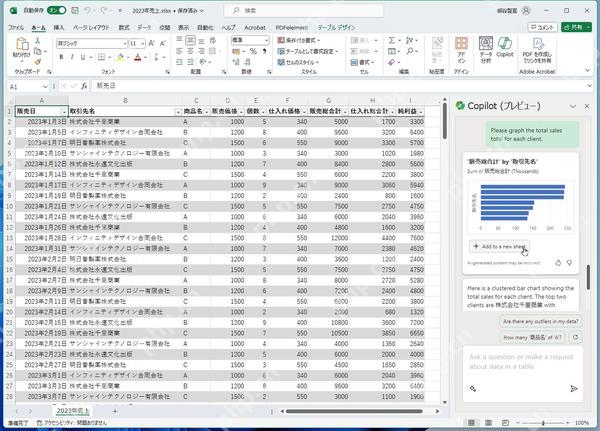Apply the yellow Fill Color swatch
Image resolution: width=600 pixels, height=431 pixels.
(x=120, y=57)
